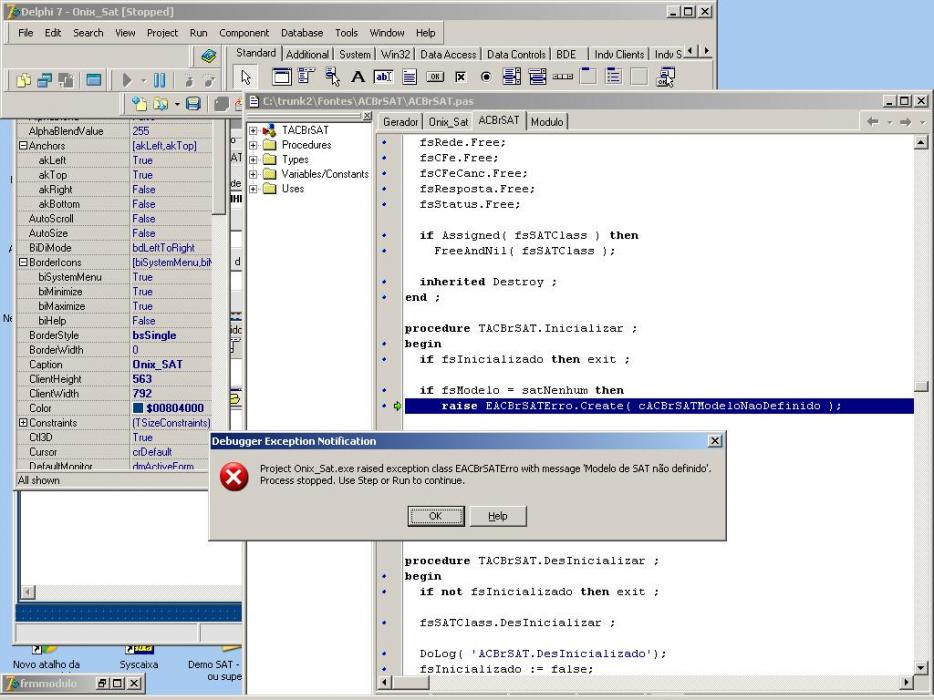Image resolution: width=934 pixels, height=700 pixels.
Task: Toggle breakpoint on fsSATClass.DesInicializar line
Action: click(384, 623)
